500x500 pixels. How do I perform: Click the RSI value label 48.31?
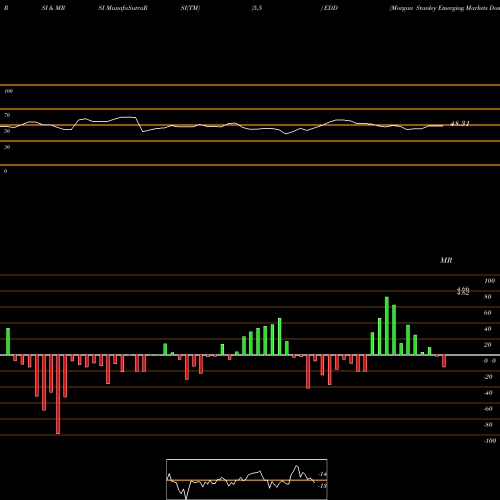pyautogui.click(x=460, y=124)
